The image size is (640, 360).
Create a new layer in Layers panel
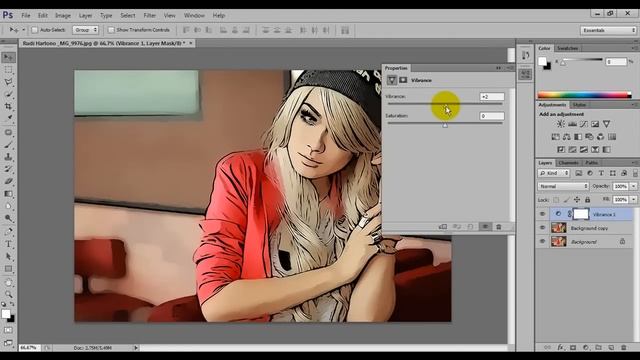(x=611, y=347)
